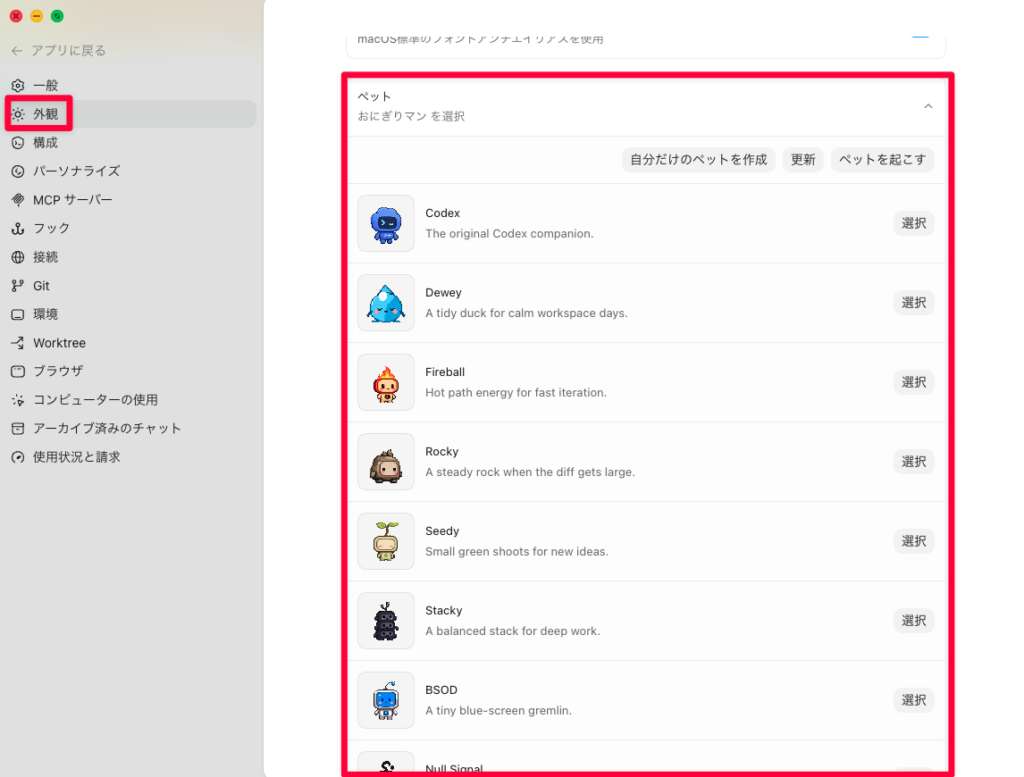Select the Stacky pet
This screenshot has height=777, width=1024.
914,621
